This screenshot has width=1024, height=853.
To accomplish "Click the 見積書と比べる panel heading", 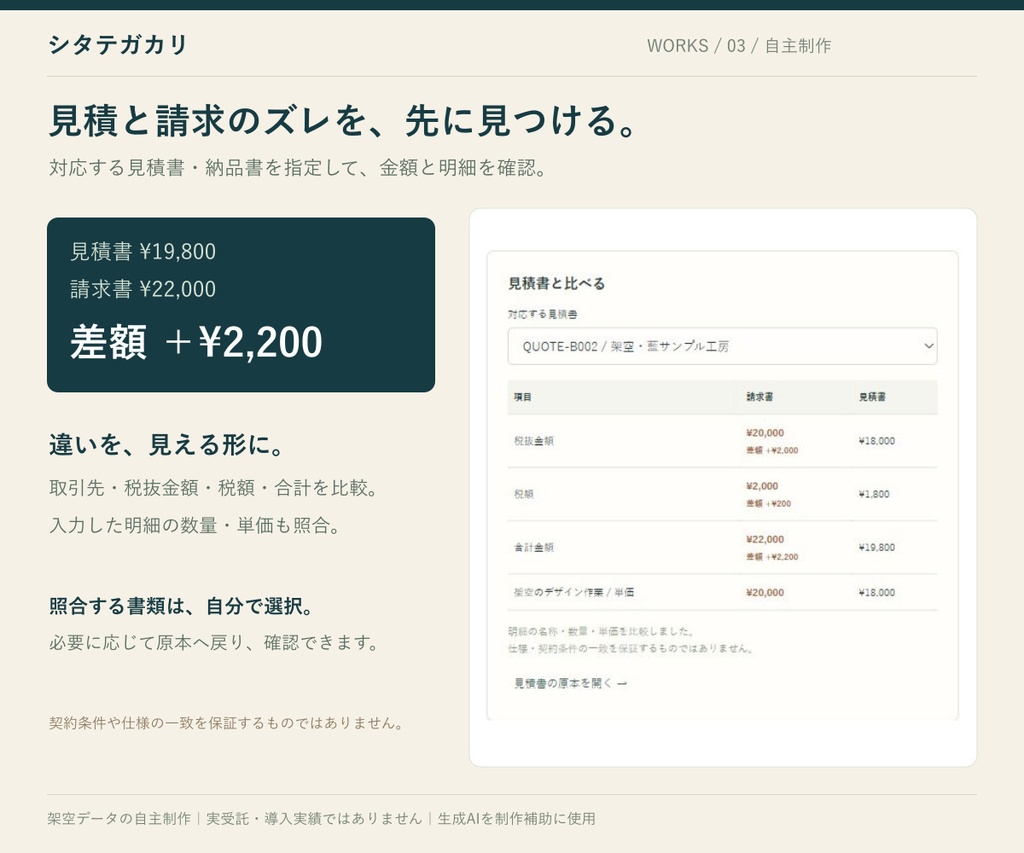I will [556, 283].
